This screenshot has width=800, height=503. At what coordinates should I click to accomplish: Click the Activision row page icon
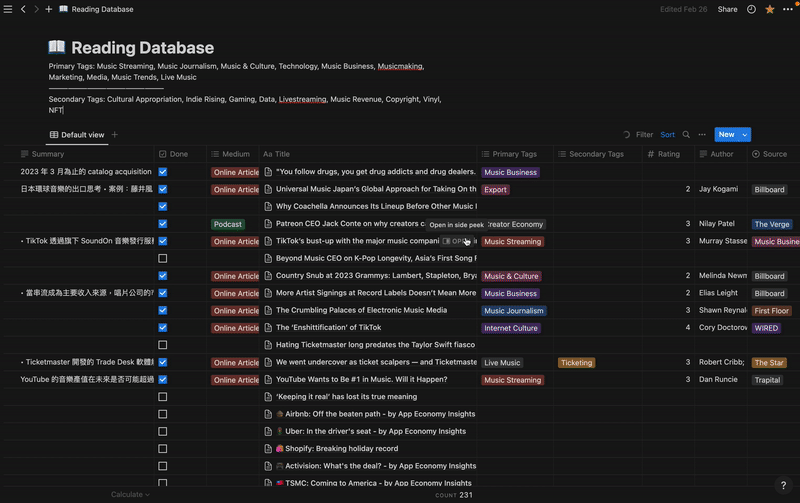pos(268,466)
